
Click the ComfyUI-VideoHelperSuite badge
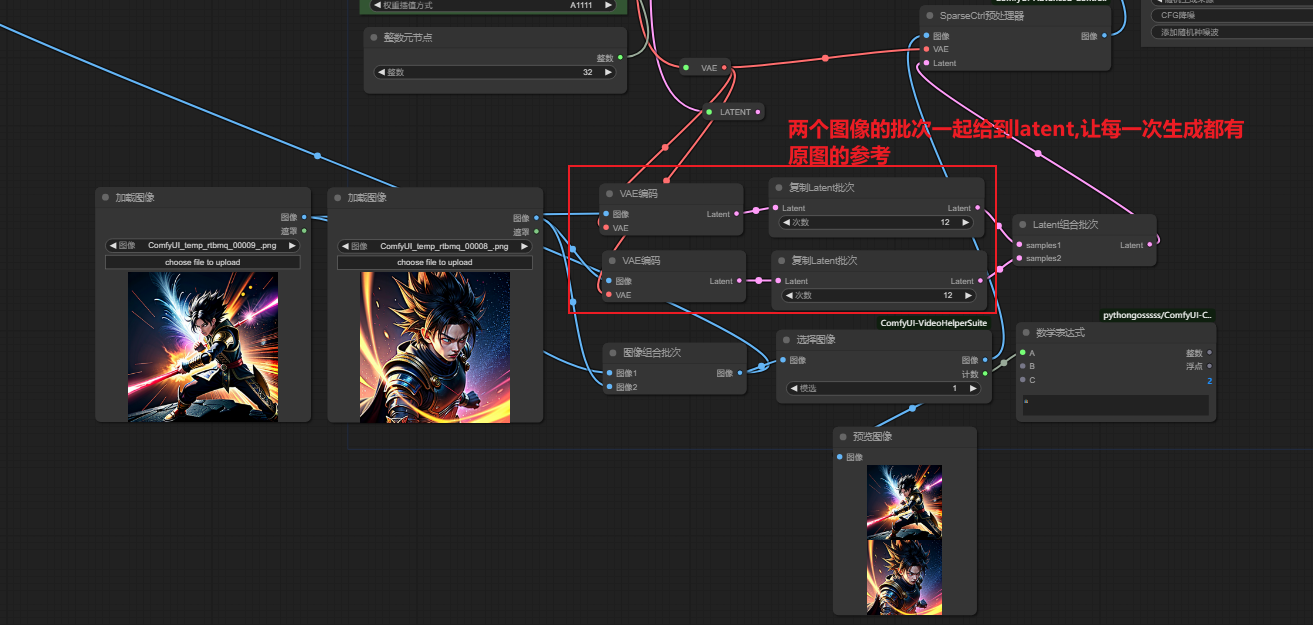click(935, 323)
